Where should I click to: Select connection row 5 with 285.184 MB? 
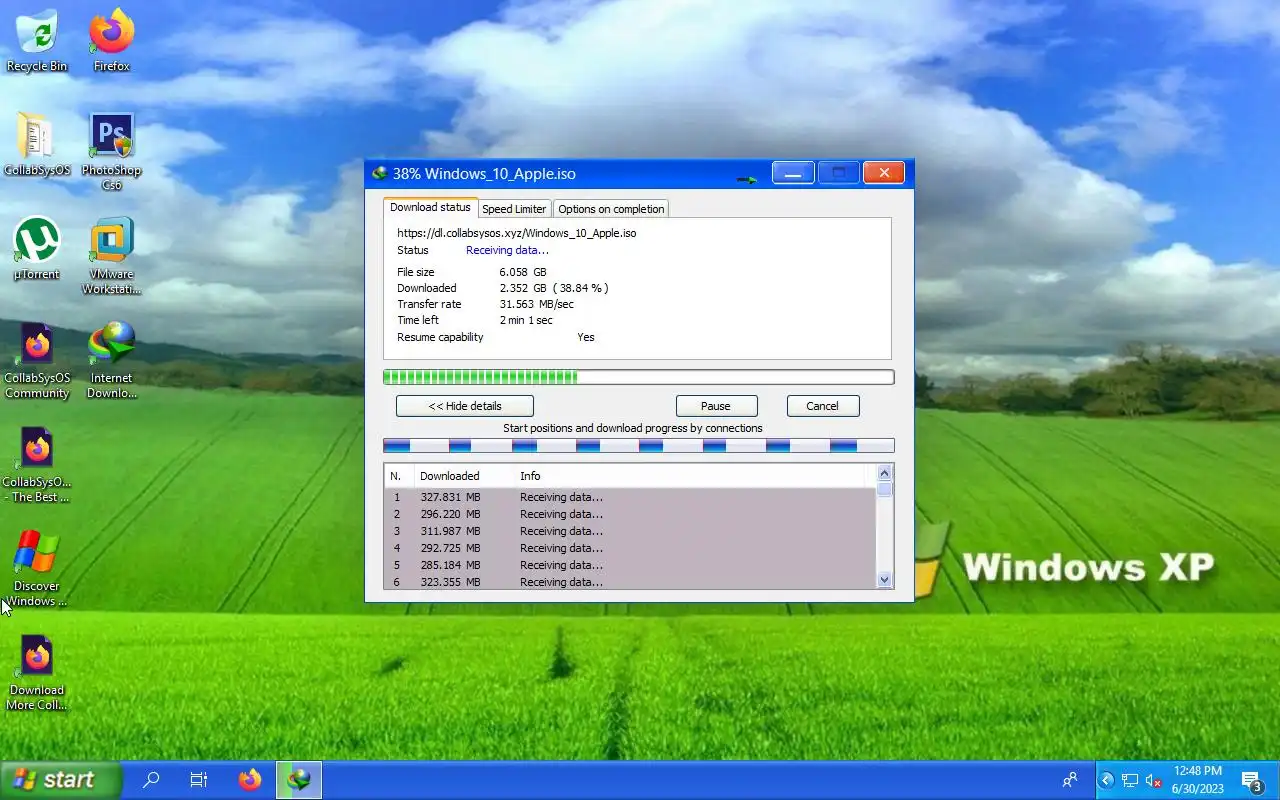[630, 565]
